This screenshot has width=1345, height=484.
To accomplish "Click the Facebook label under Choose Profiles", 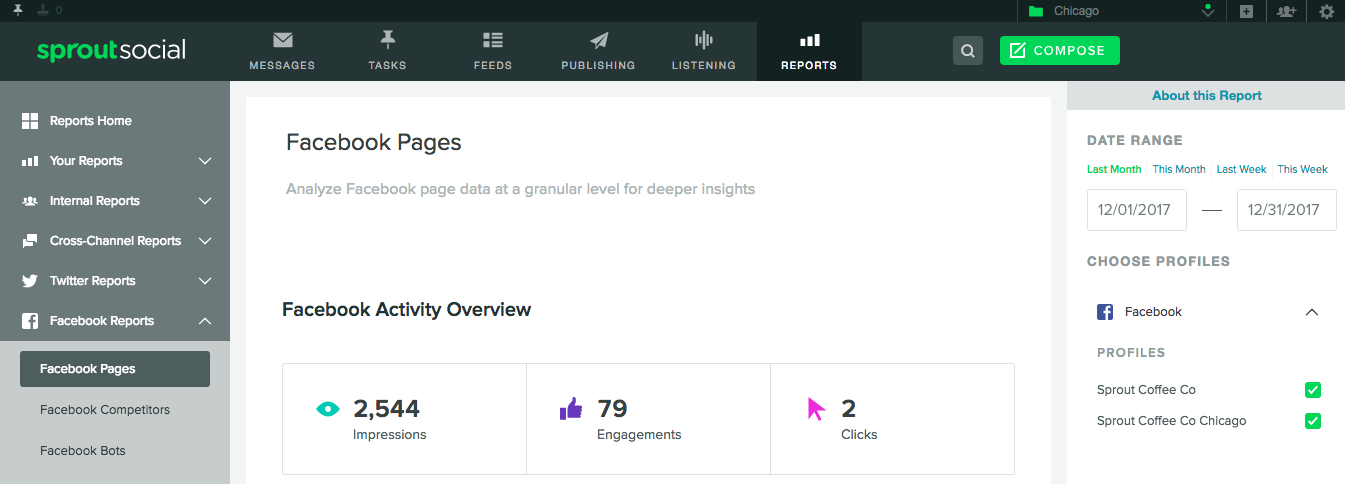I will coord(1153,312).
